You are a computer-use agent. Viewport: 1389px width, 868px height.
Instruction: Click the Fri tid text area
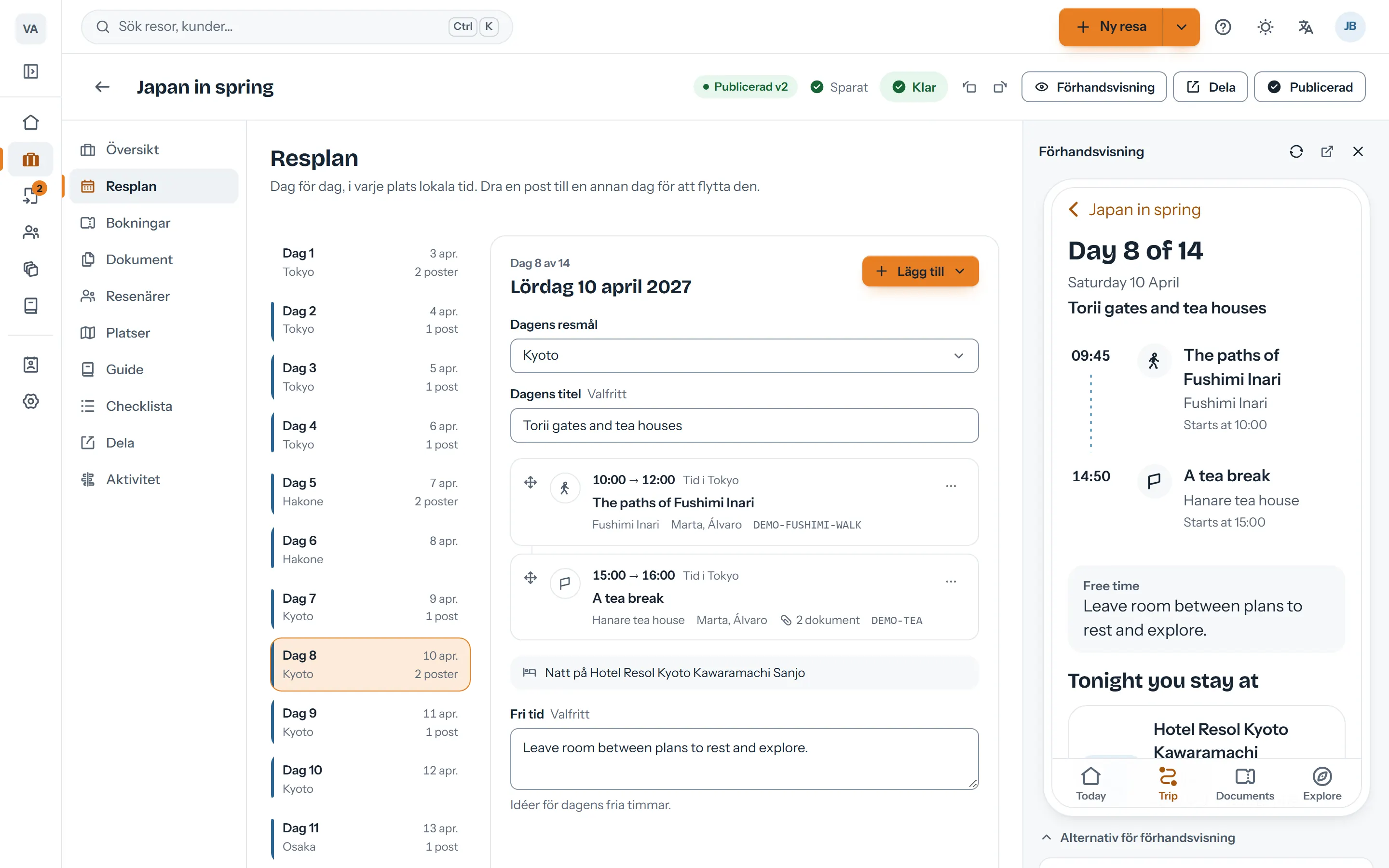click(744, 759)
